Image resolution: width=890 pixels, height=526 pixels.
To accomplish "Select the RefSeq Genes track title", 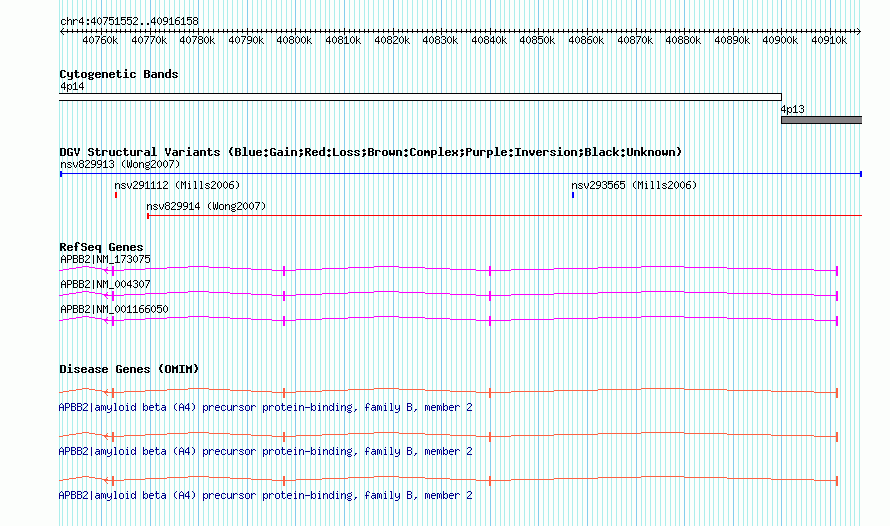I will coord(101,247).
